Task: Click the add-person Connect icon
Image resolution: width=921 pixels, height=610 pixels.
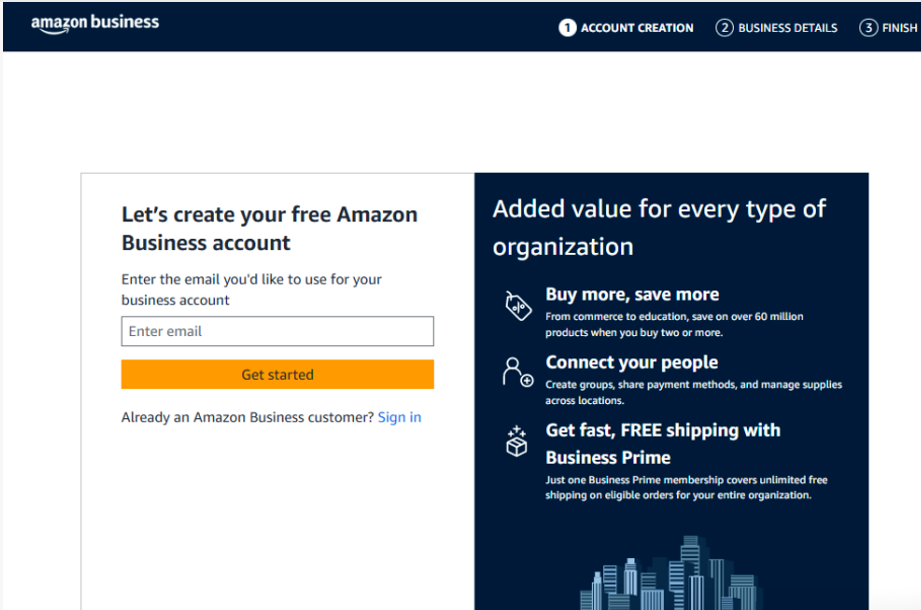Action: (517, 372)
